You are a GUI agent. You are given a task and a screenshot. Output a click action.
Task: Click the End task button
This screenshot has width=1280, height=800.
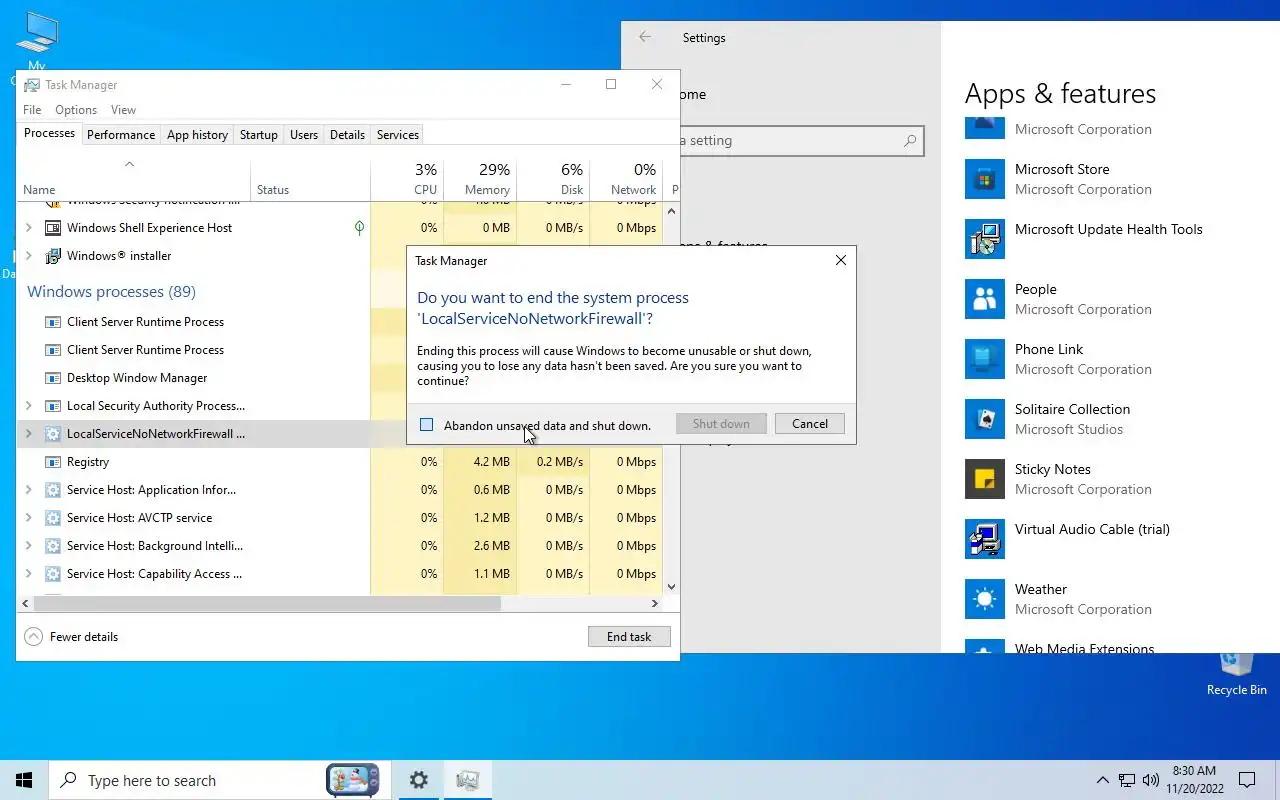(x=629, y=637)
